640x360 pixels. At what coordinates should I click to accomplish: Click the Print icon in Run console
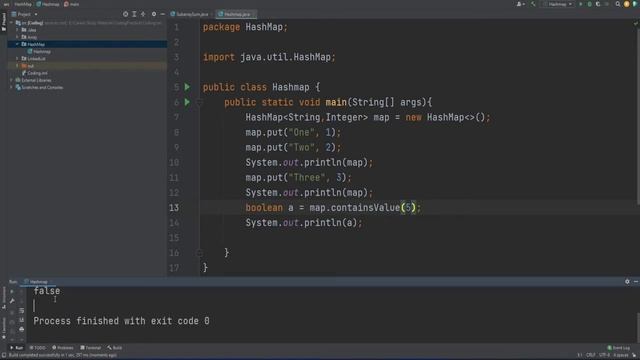(x=22, y=329)
